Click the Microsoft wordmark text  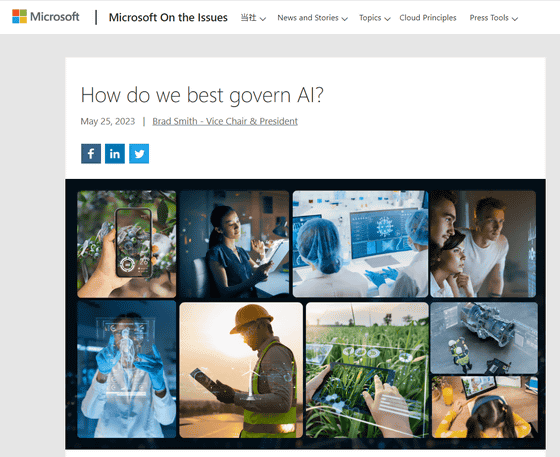[55, 16]
